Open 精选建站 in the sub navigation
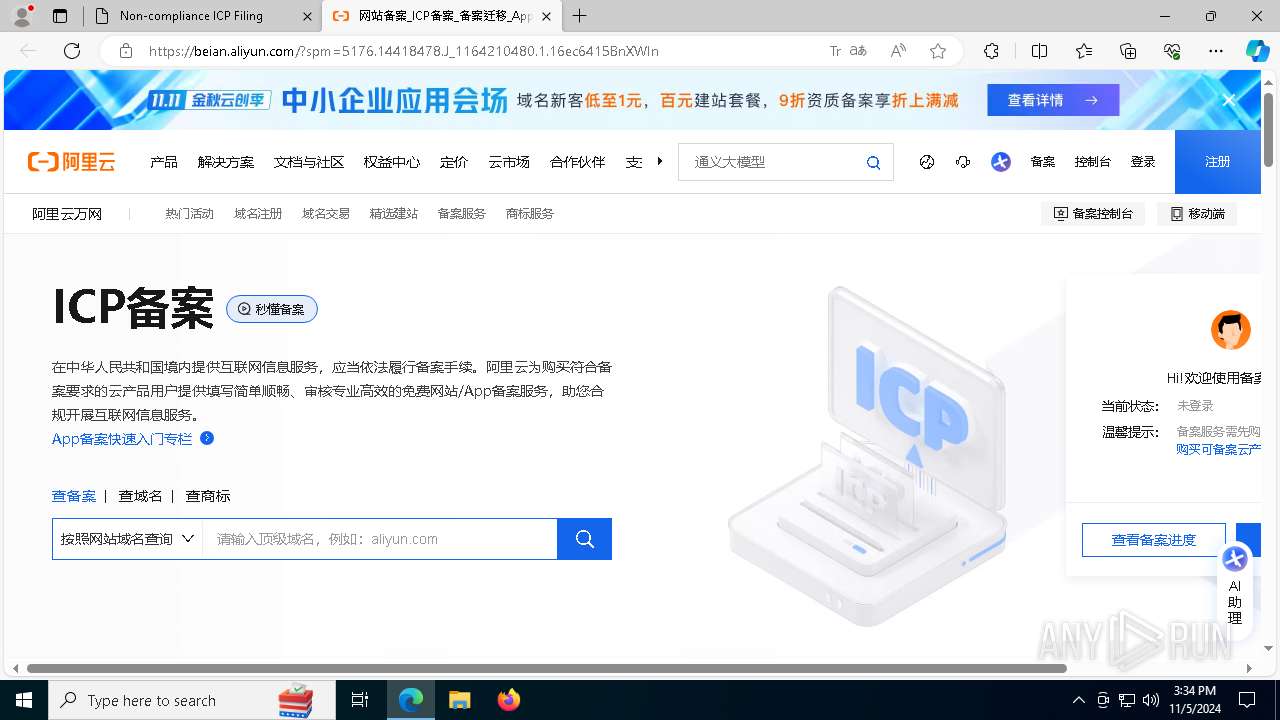The height and width of the screenshot is (720, 1280). (394, 214)
